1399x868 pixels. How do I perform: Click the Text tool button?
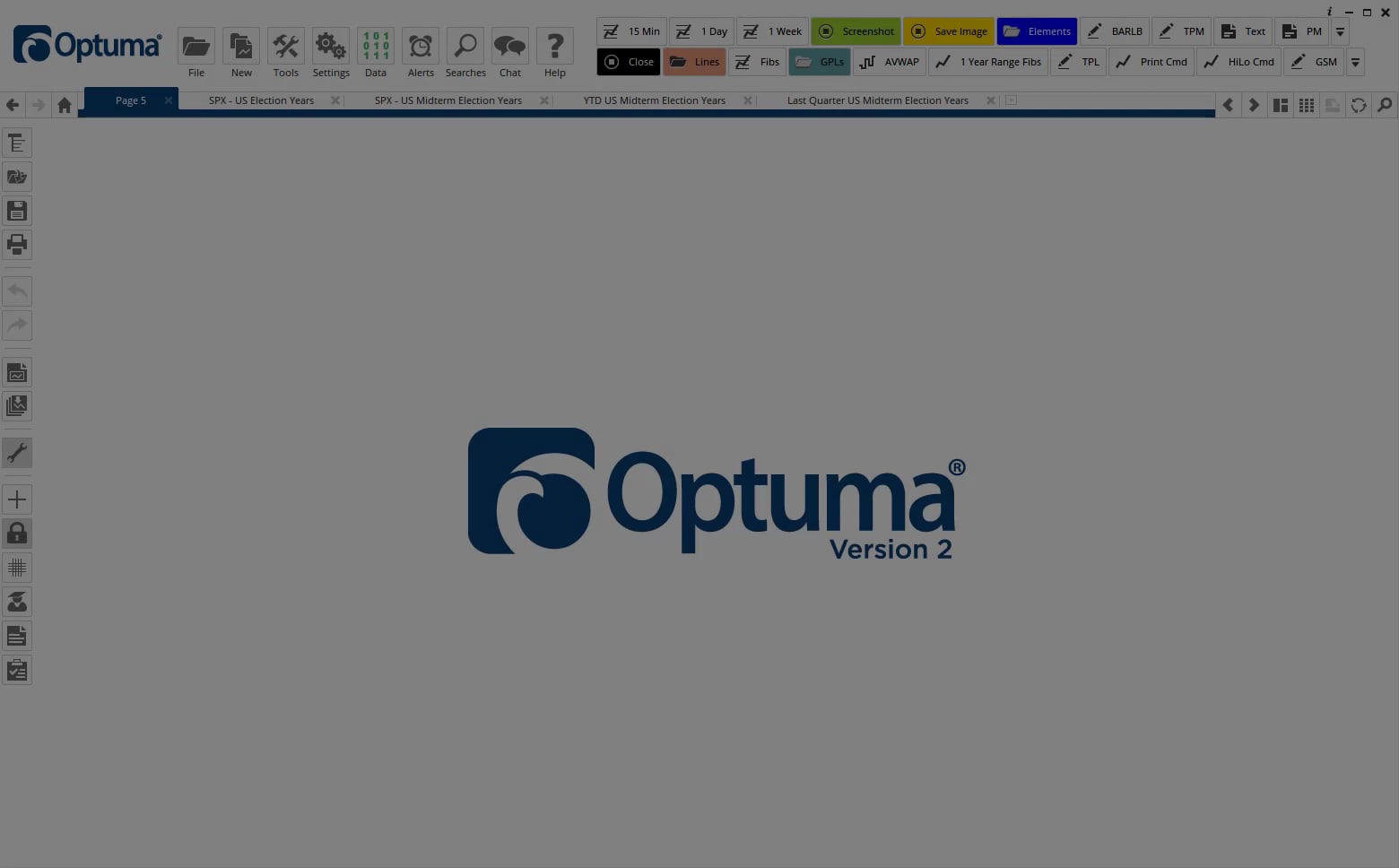click(1243, 31)
